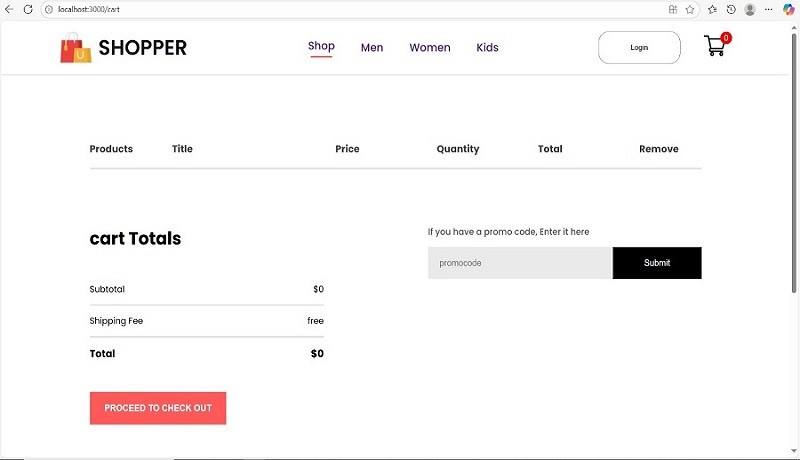Launch Copilot from the toolbar
The height and width of the screenshot is (460, 800).
[x=789, y=9]
